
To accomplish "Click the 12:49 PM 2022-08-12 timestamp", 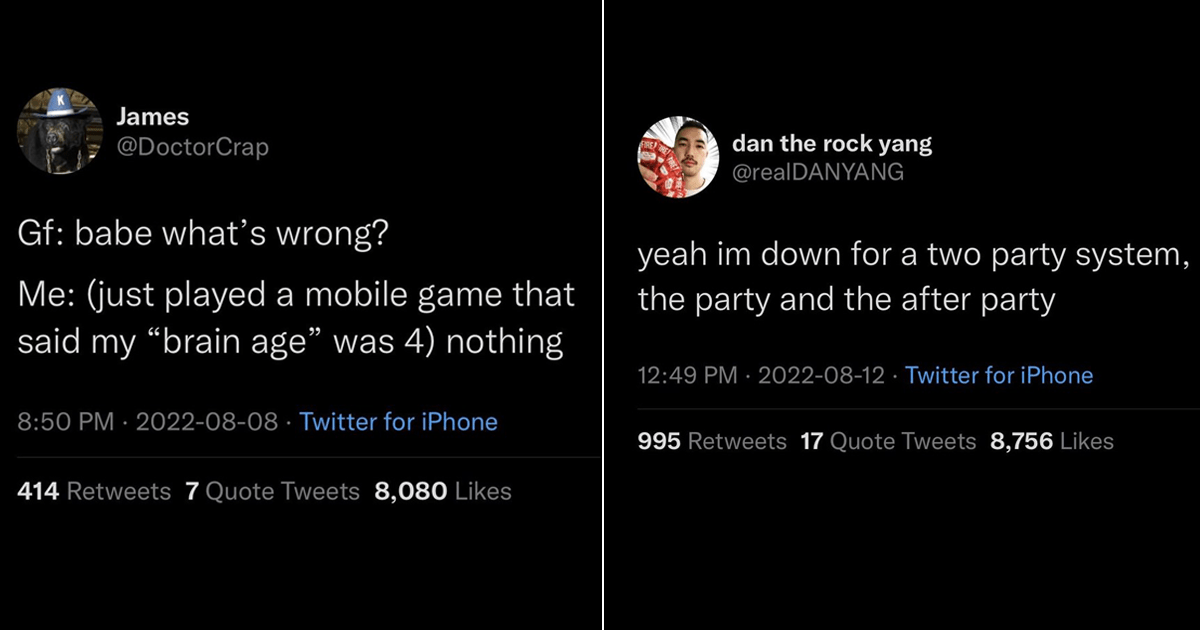I will 761,376.
